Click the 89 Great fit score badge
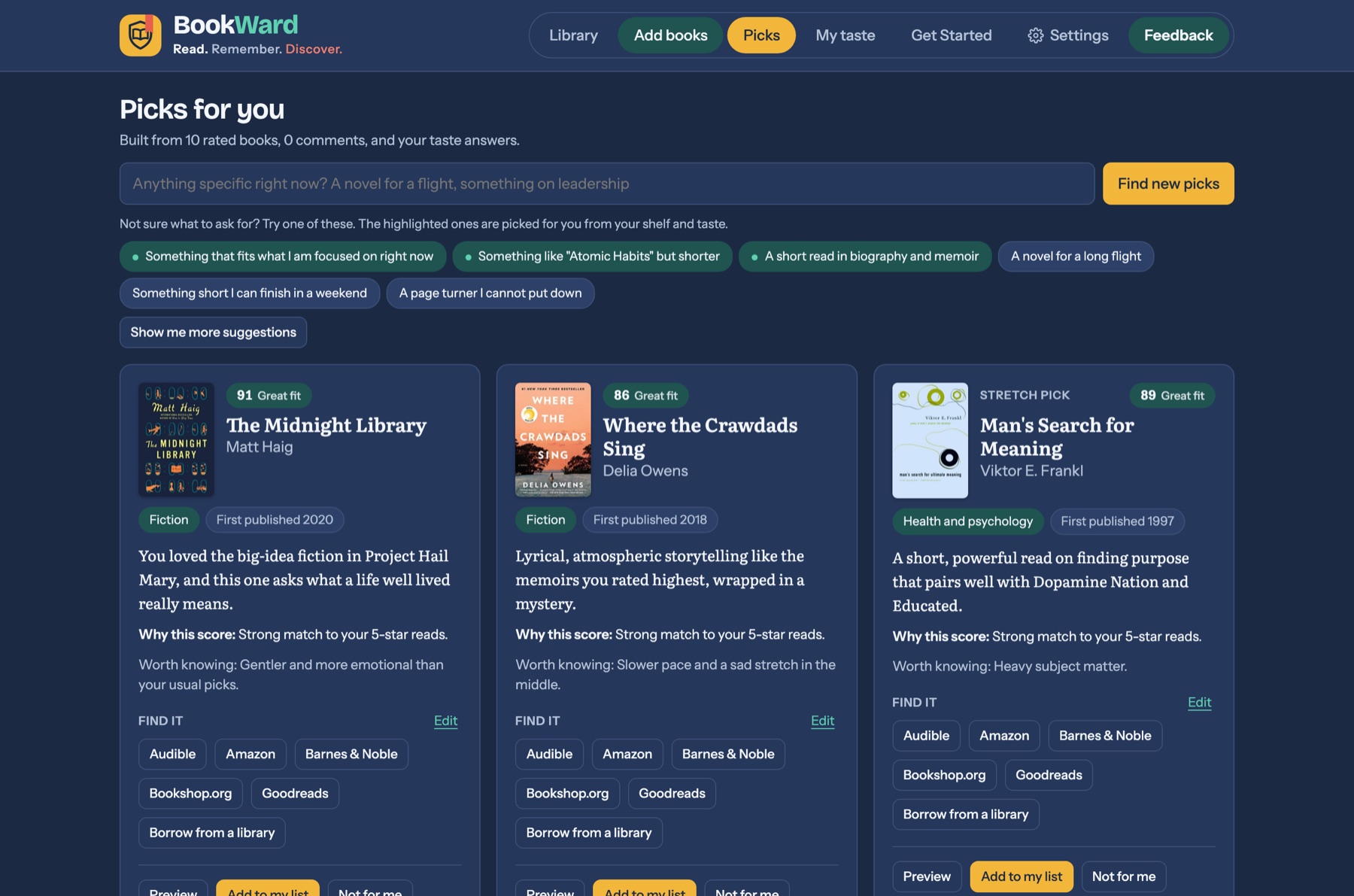Image resolution: width=1354 pixels, height=896 pixels. (1172, 396)
